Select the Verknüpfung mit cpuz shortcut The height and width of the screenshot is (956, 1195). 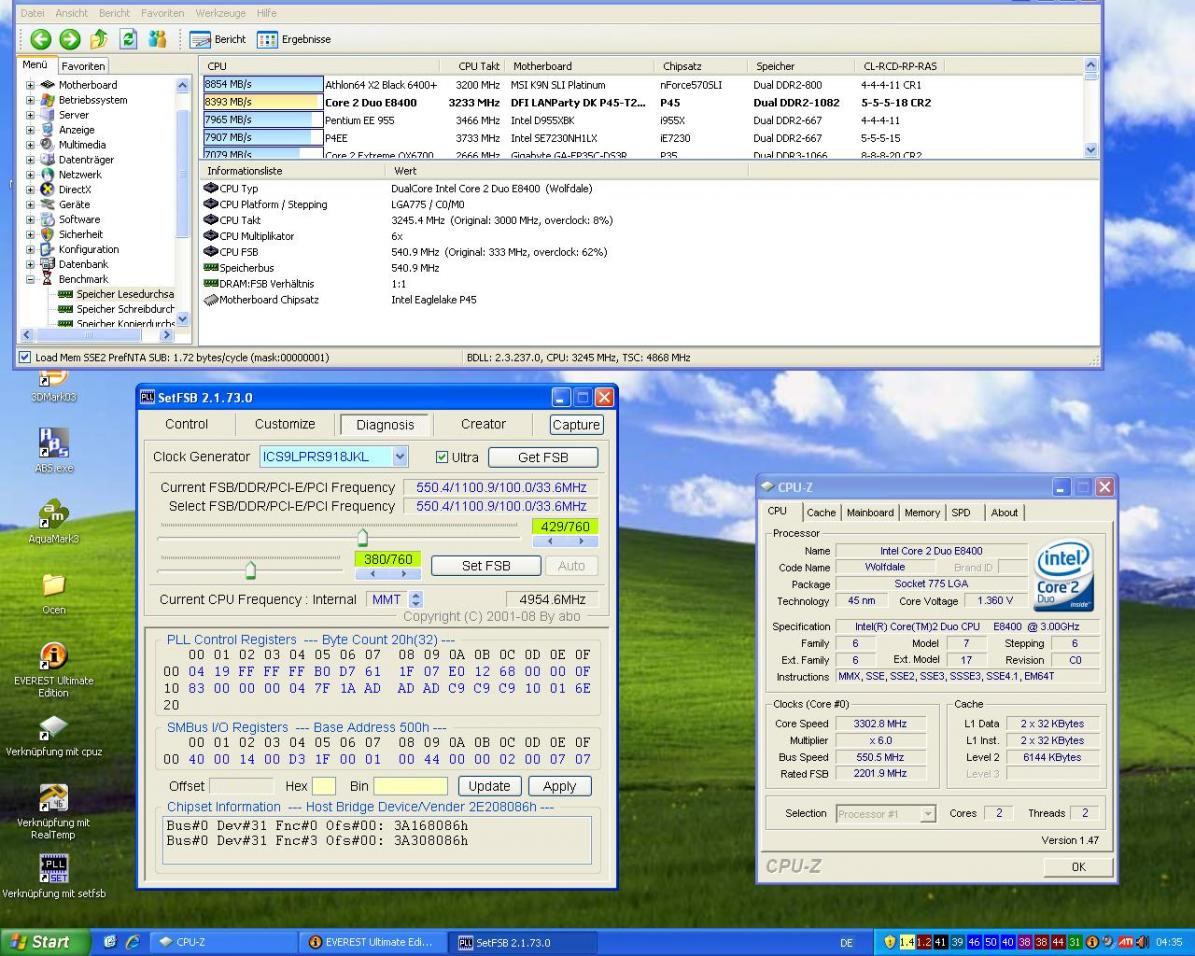[53, 736]
